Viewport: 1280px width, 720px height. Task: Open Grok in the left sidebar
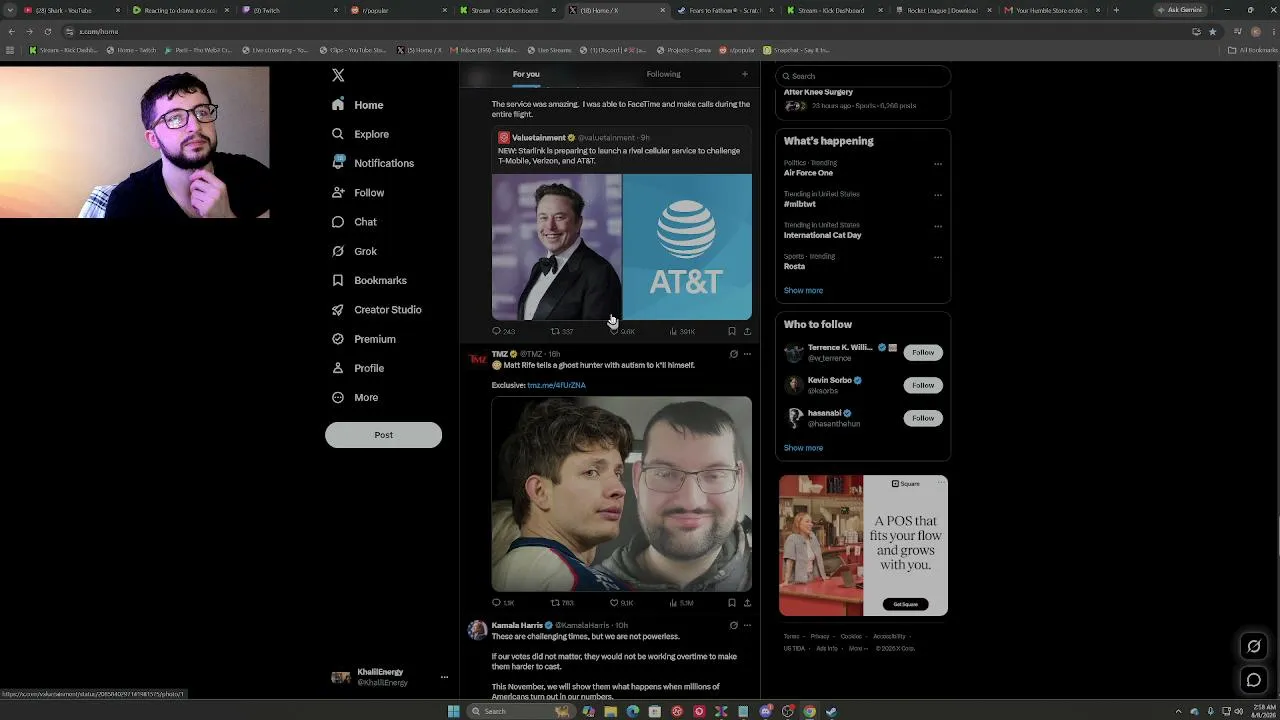click(354, 251)
